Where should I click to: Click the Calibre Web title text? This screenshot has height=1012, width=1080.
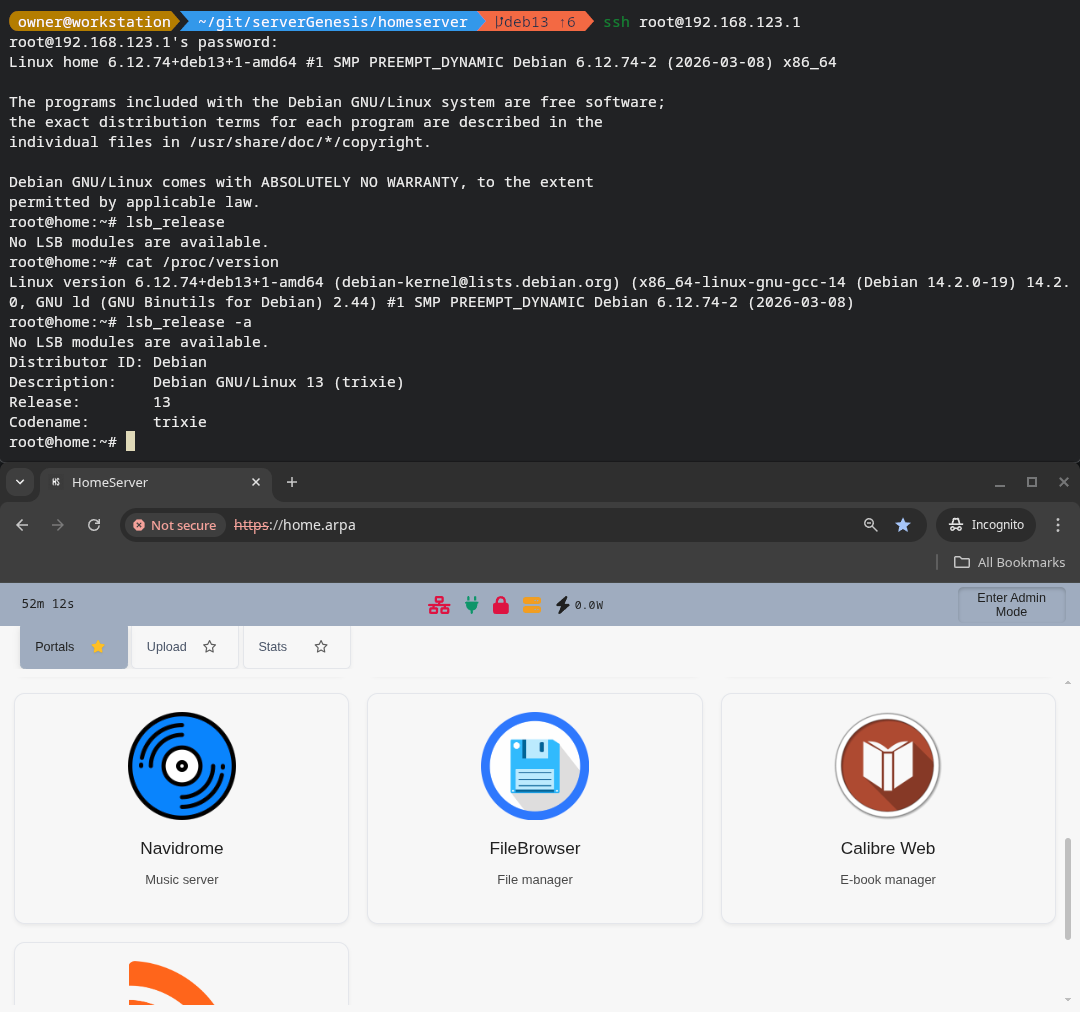pos(888,848)
